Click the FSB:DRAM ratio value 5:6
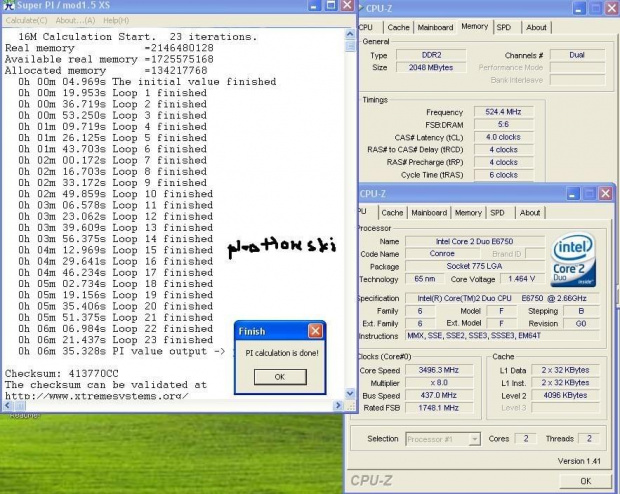Image resolution: width=620 pixels, height=494 pixels. click(x=503, y=125)
